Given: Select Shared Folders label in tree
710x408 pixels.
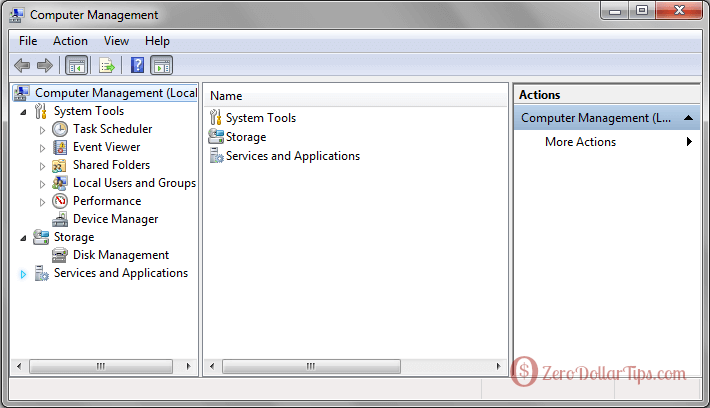Looking at the screenshot, I should pos(111,165).
